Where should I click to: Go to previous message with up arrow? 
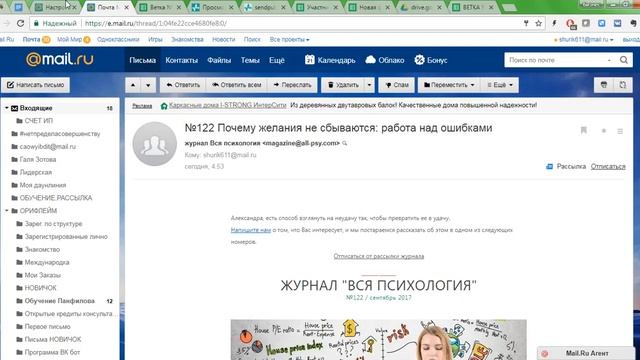click(x=133, y=85)
